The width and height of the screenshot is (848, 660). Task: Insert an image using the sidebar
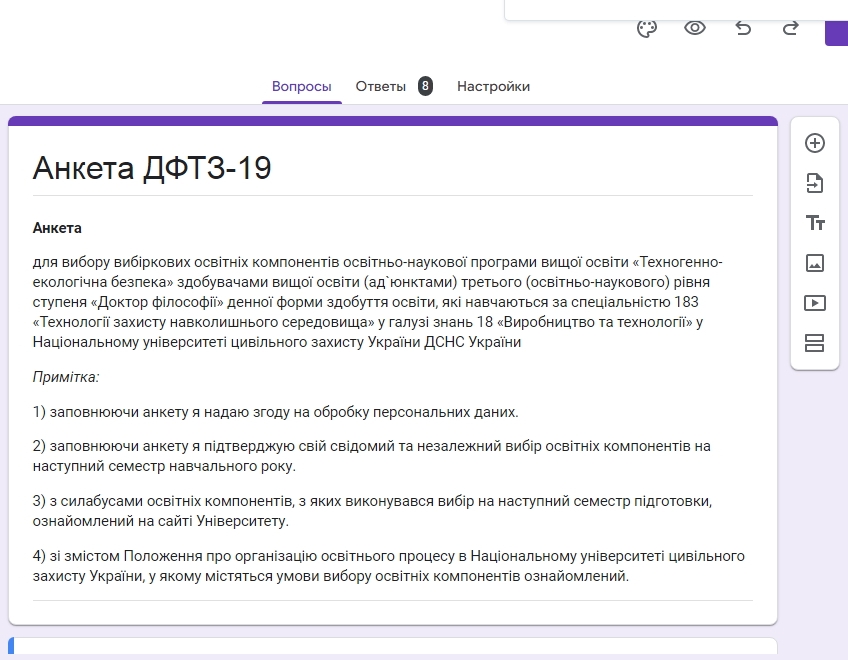815,263
